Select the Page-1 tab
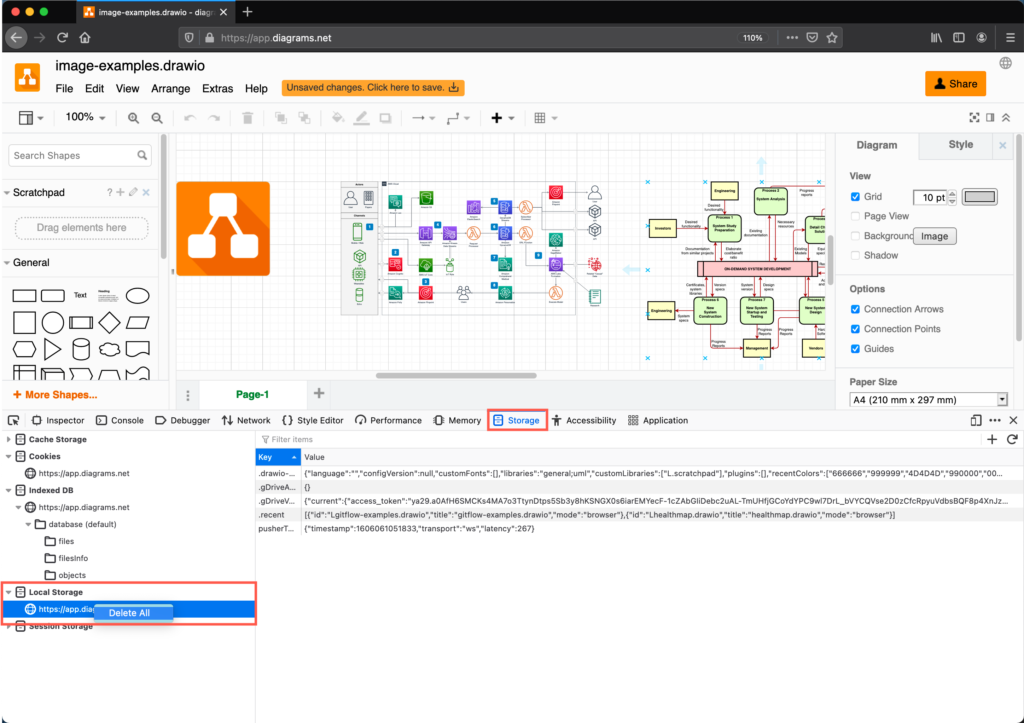 coord(252,394)
